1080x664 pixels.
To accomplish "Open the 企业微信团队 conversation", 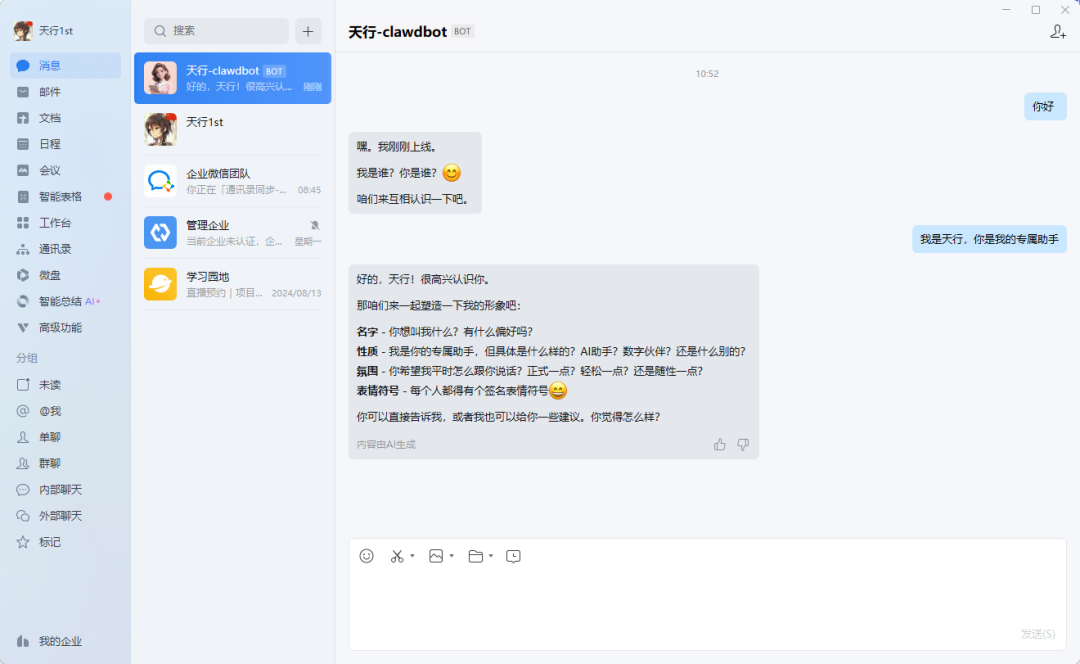I will tap(233, 181).
